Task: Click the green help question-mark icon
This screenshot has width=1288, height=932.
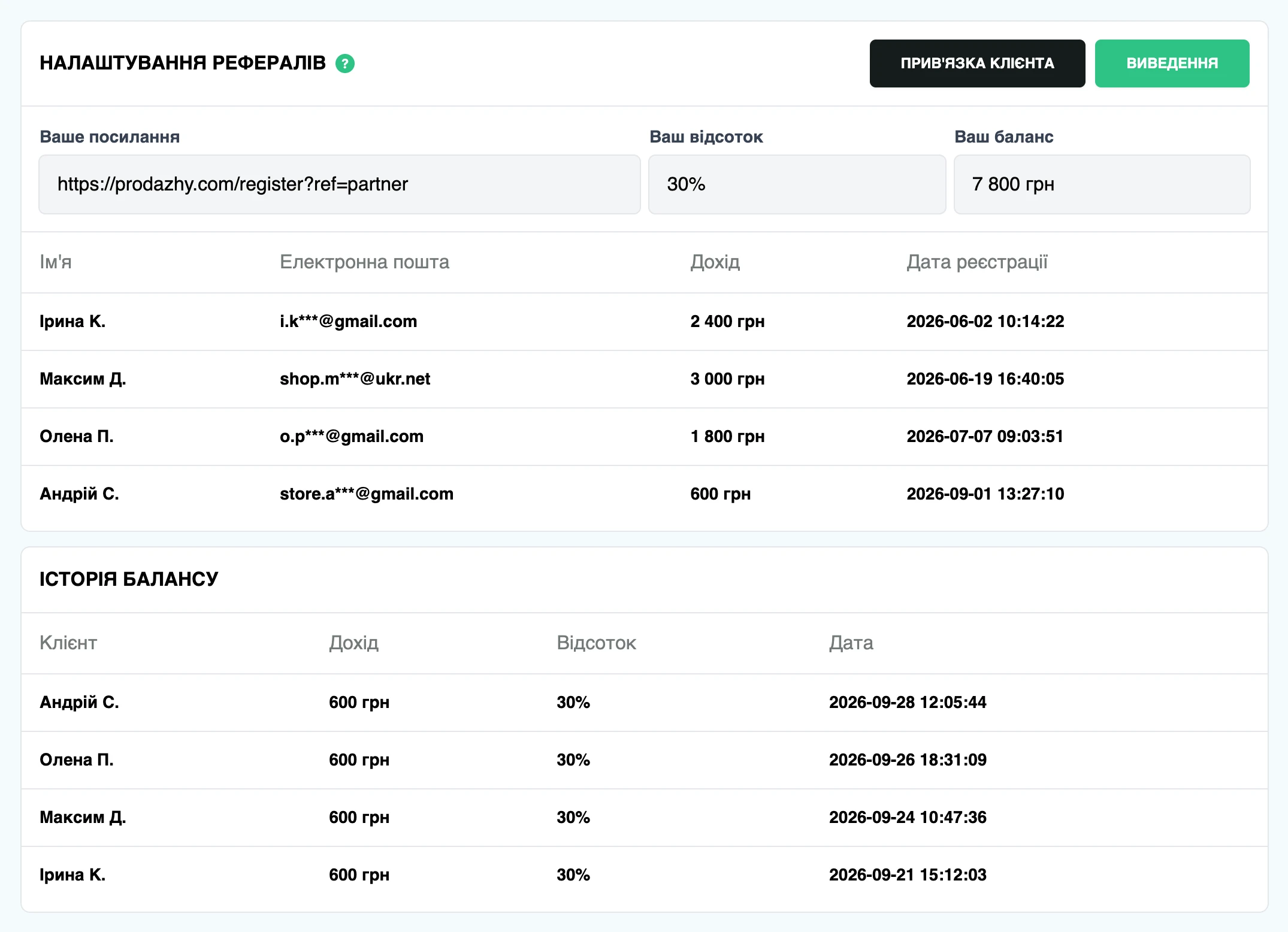Action: pos(345,63)
